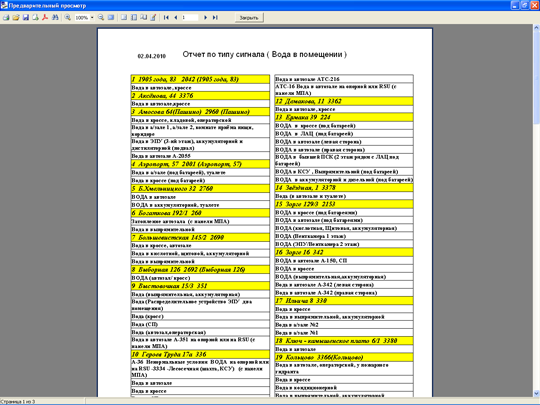Select row '17 Ильича 8 330'
Image resolution: width=540 pixels, height=405 pixels.
point(344,301)
